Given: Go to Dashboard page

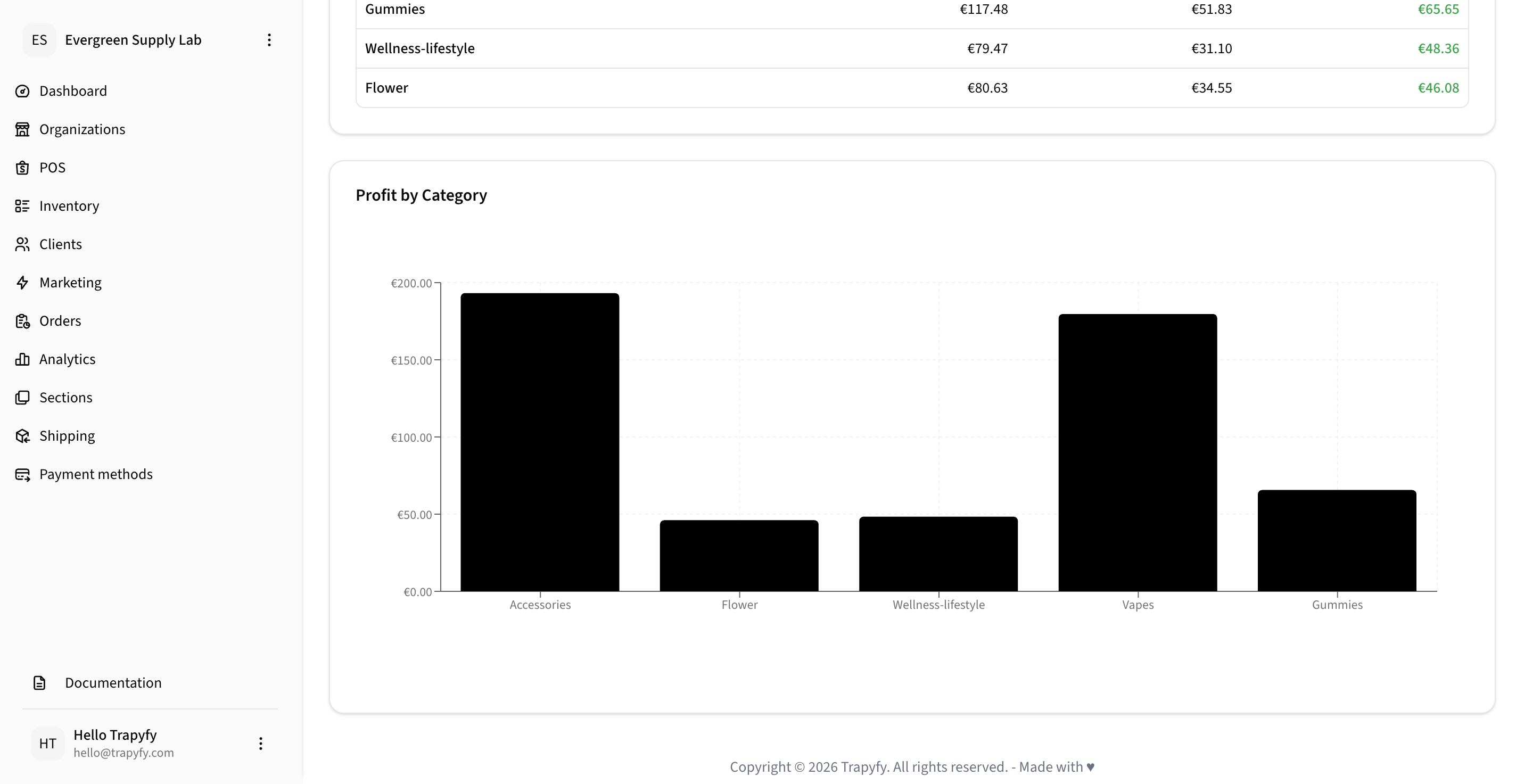Looking at the screenshot, I should click(73, 91).
